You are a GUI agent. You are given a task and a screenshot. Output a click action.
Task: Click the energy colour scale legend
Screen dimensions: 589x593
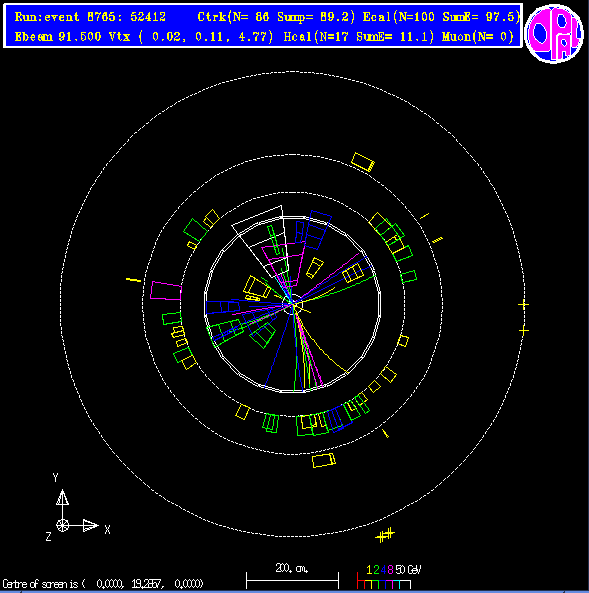coord(389,577)
